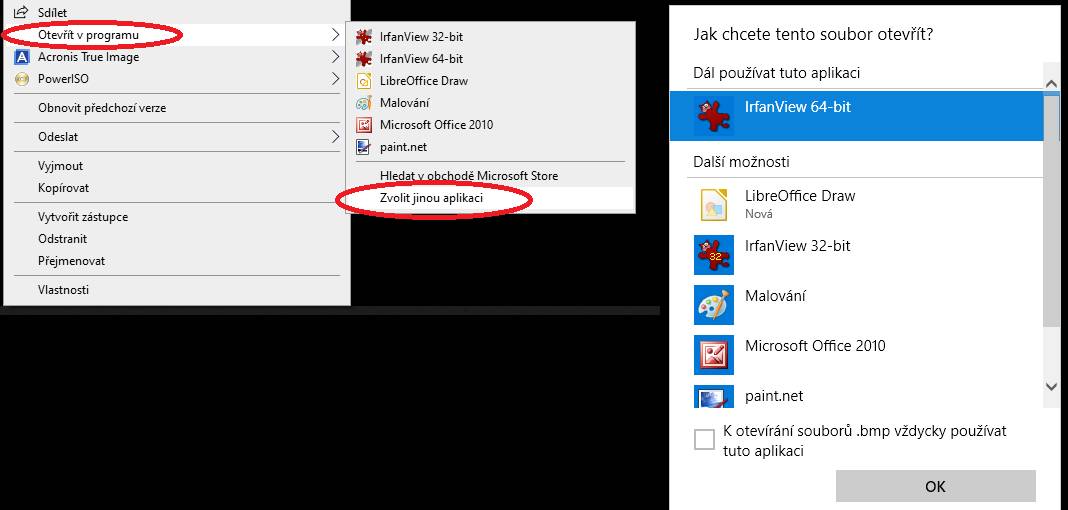Click the Odeslat label
Image resolution: width=1068 pixels, height=510 pixels.
(58, 137)
